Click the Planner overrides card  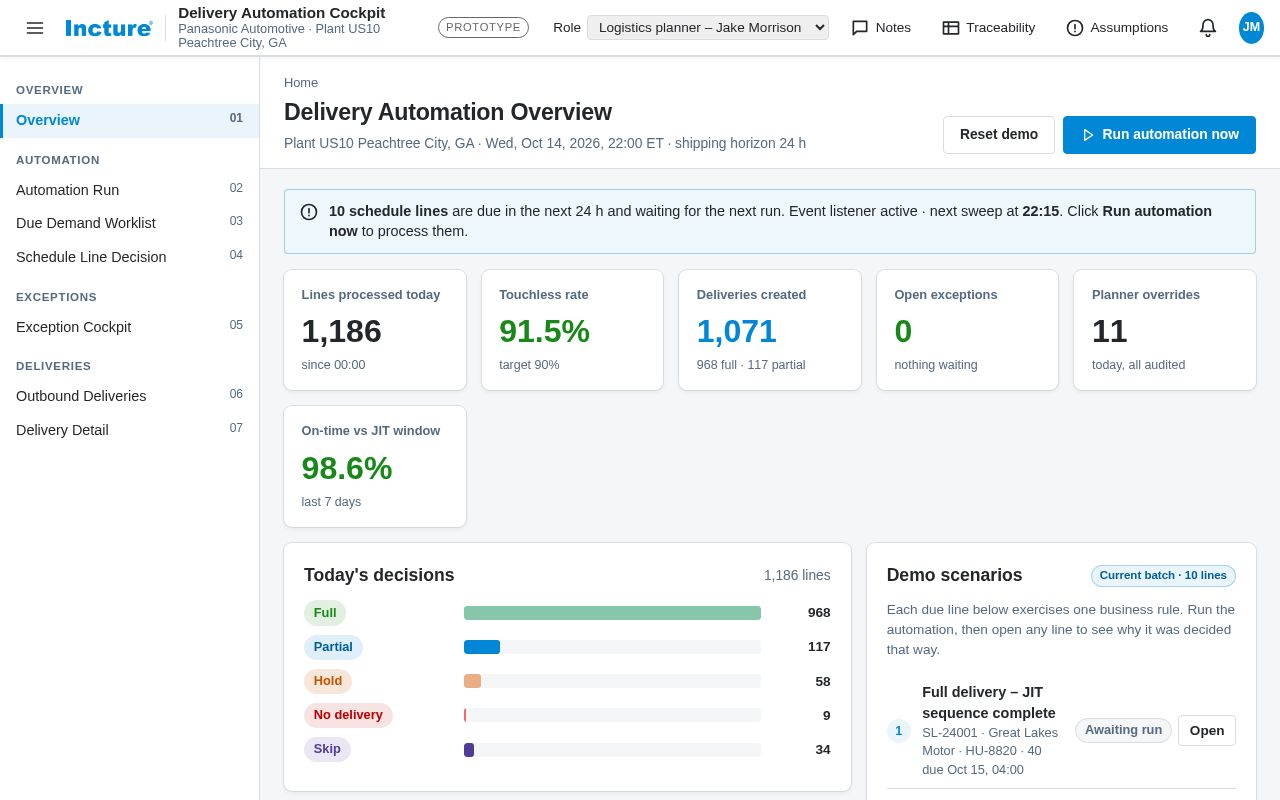[x=1165, y=330]
